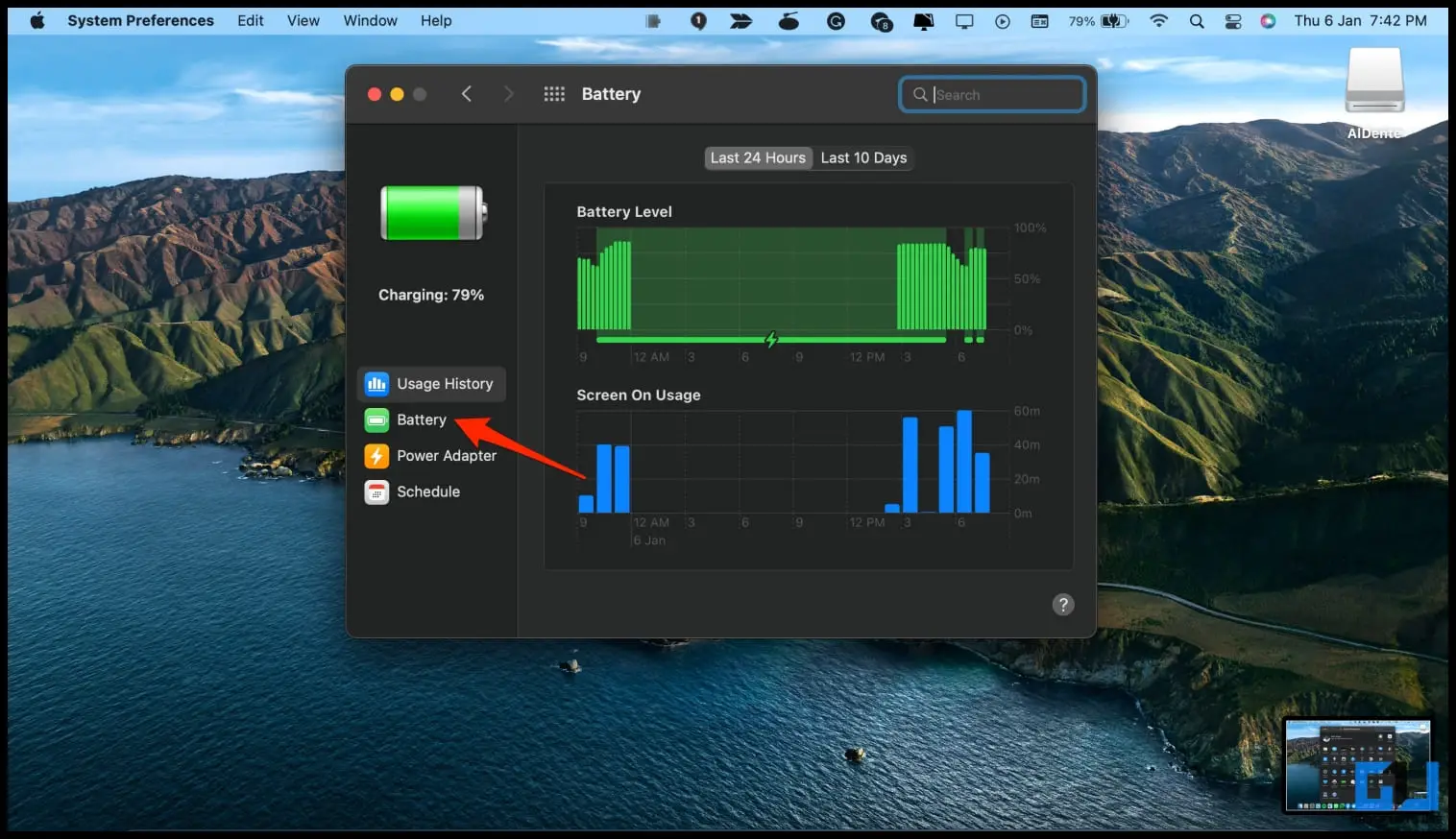The width and height of the screenshot is (1456, 839).
Task: Click the Schedule calendar icon
Action: coord(376,491)
